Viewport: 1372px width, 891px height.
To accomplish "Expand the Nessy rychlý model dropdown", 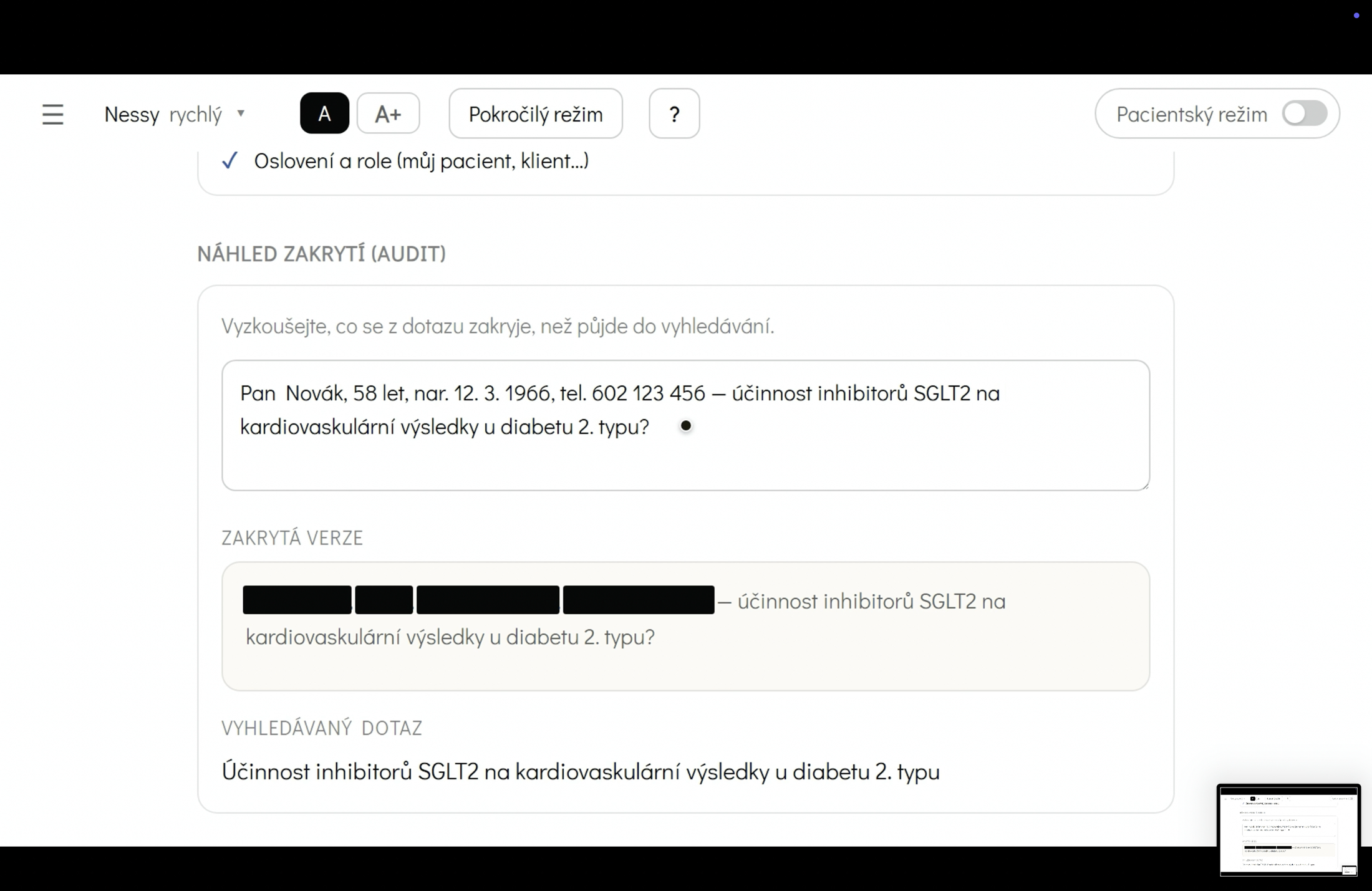I will click(x=175, y=114).
